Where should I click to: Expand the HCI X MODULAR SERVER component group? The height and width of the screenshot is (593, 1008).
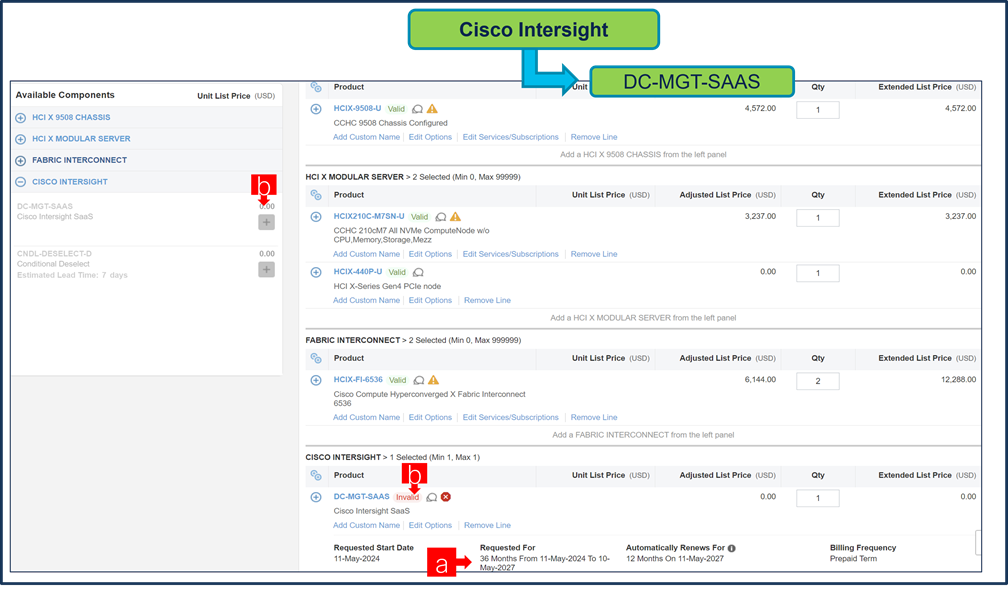pos(21,139)
